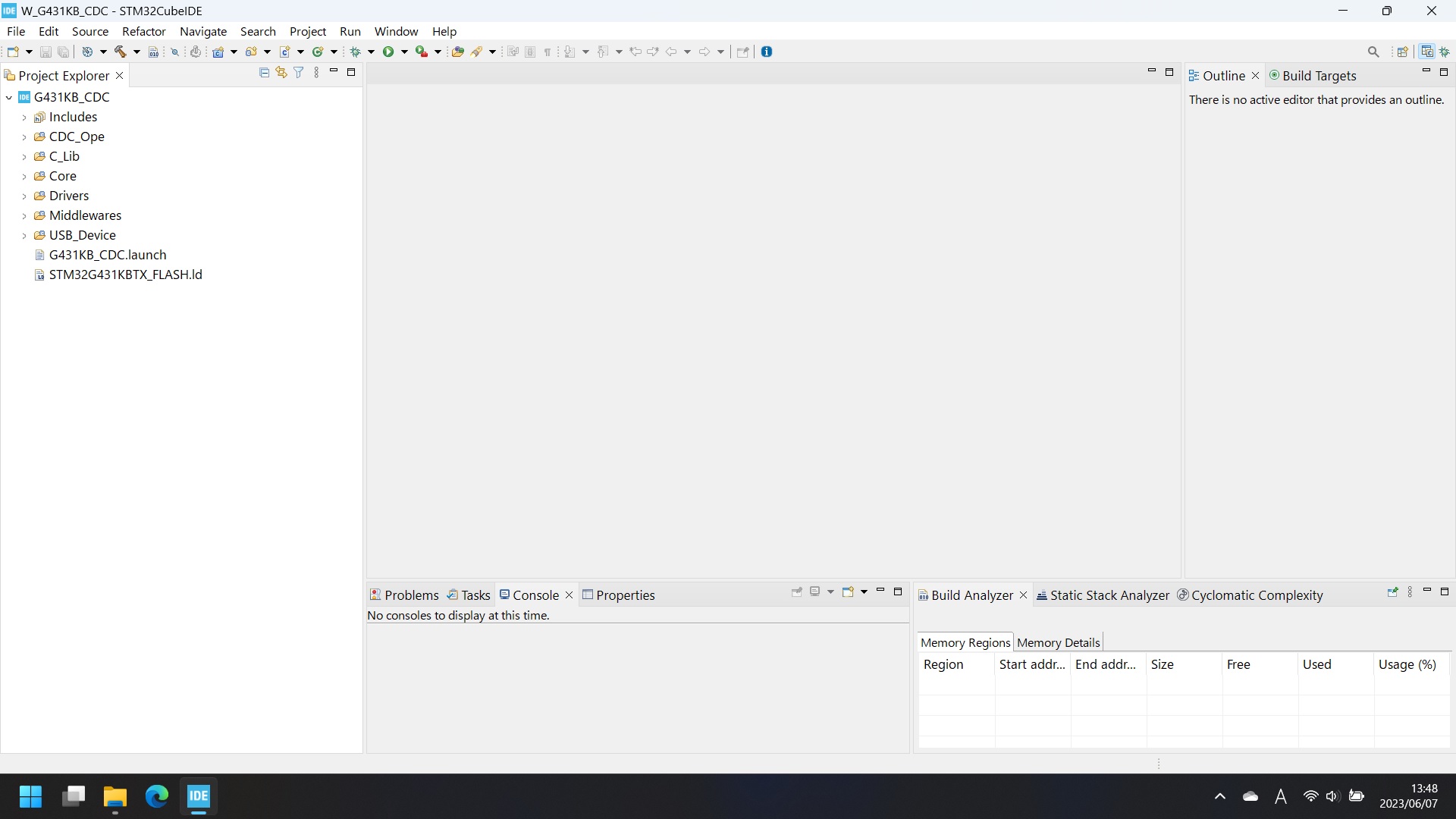Select the G431KB_CDC.launch file
The height and width of the screenshot is (819, 1456).
[x=108, y=255]
